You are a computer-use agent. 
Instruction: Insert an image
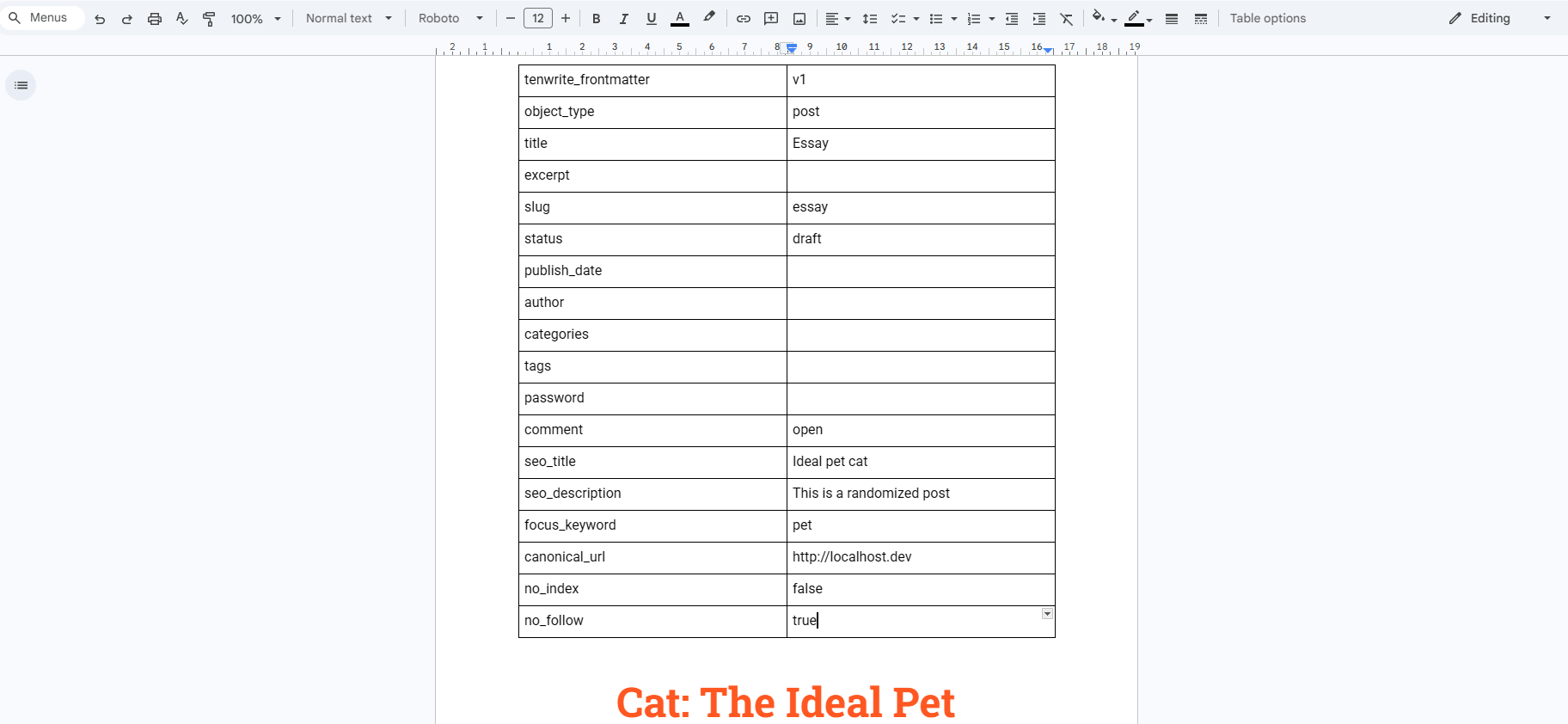tap(799, 18)
